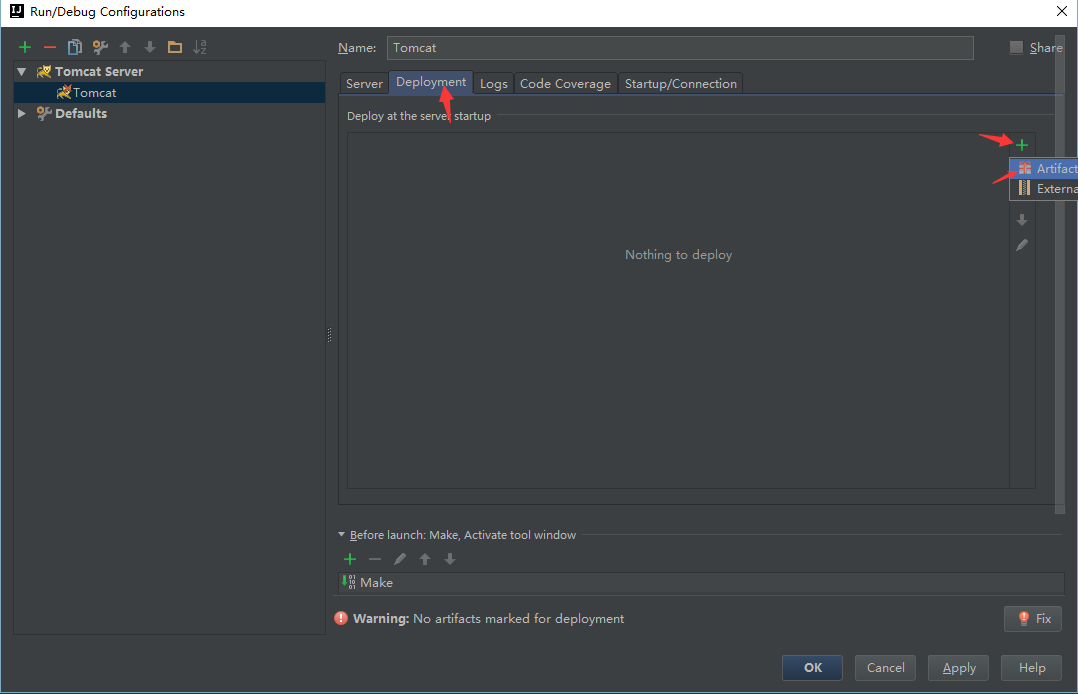Select the Tomcat configuration item
Screen dimensions: 1078x694
169,92
